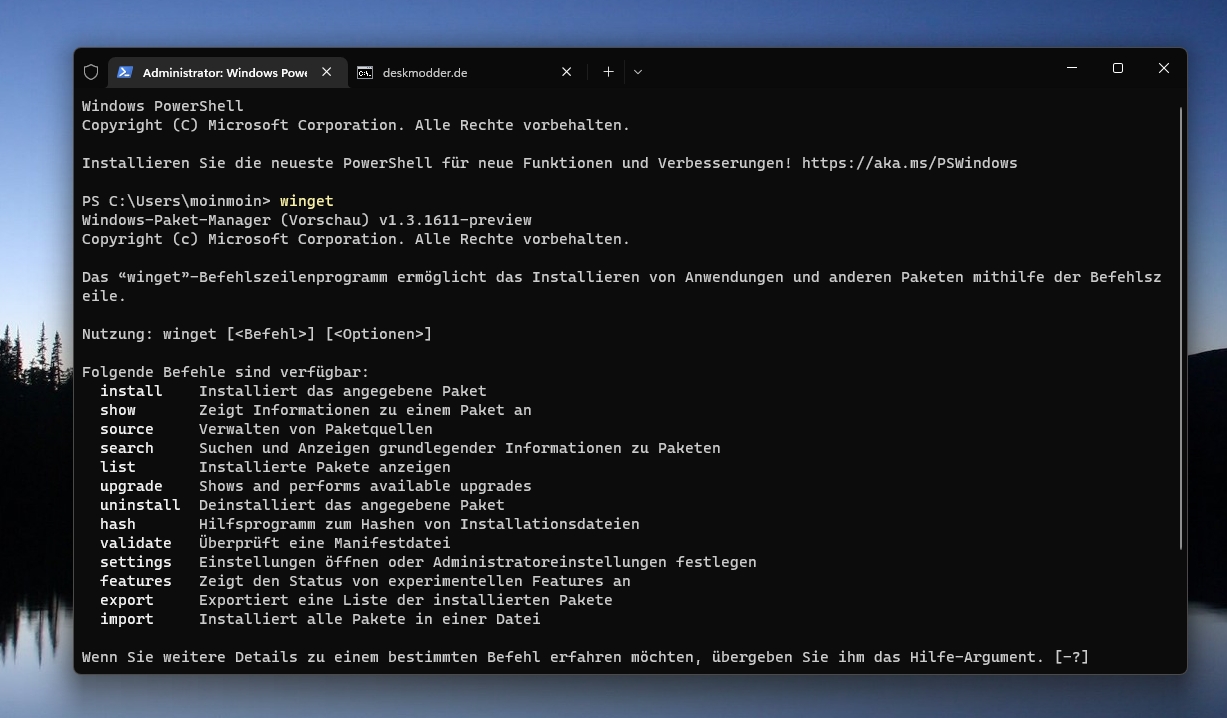Click the description 'Installierte Pakete anzeigen'
This screenshot has width=1227, height=718.
[x=325, y=467]
